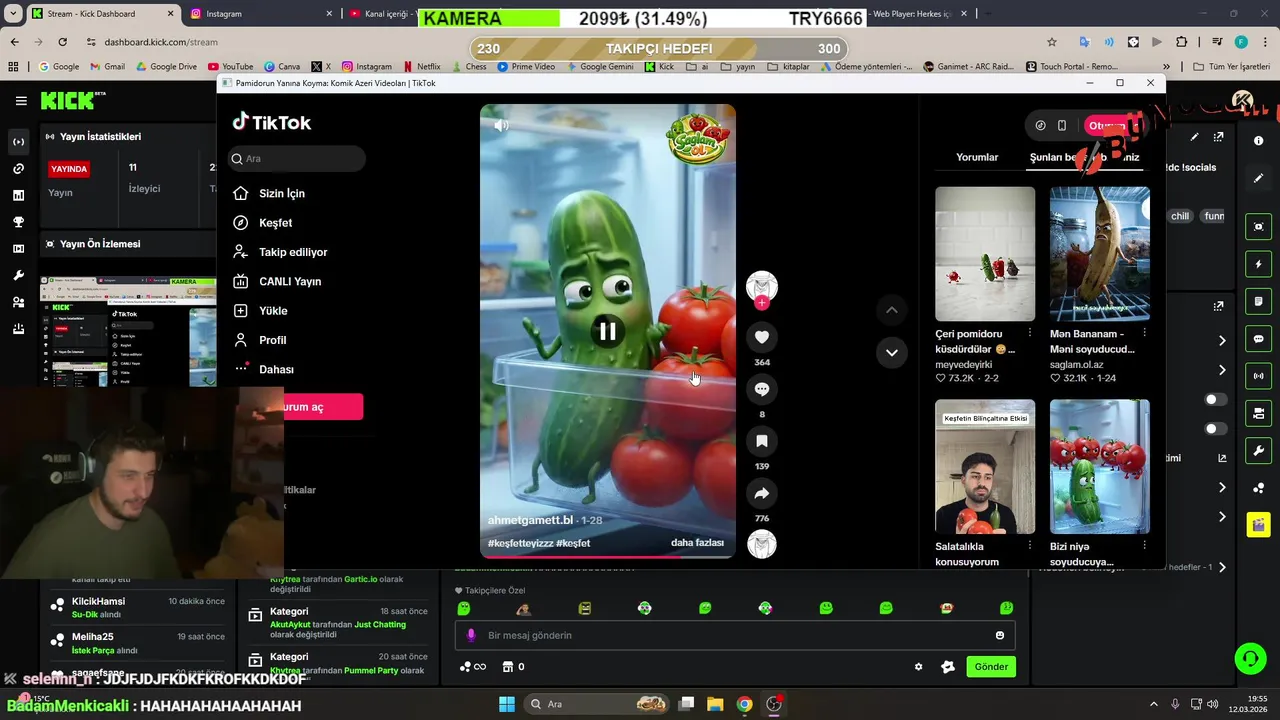
Task: Open CANLI Yayın in the TikTok sidebar
Action: click(277, 282)
